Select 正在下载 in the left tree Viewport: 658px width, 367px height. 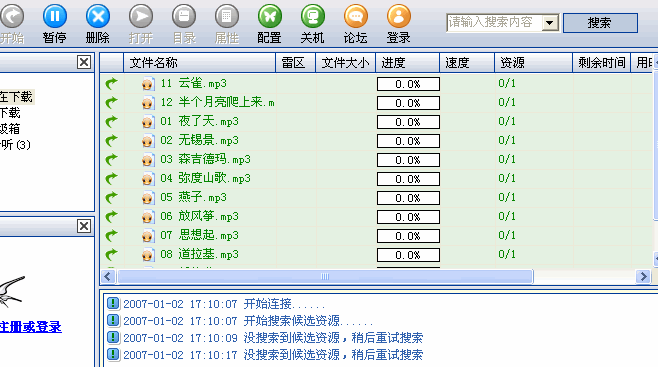16,97
